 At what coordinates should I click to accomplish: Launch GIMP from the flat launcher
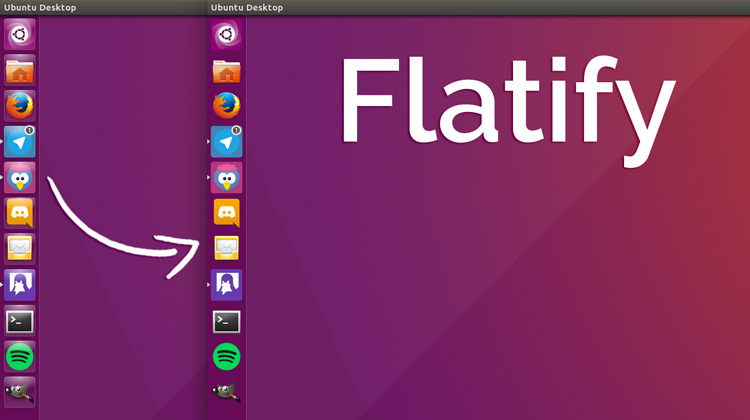click(x=227, y=392)
